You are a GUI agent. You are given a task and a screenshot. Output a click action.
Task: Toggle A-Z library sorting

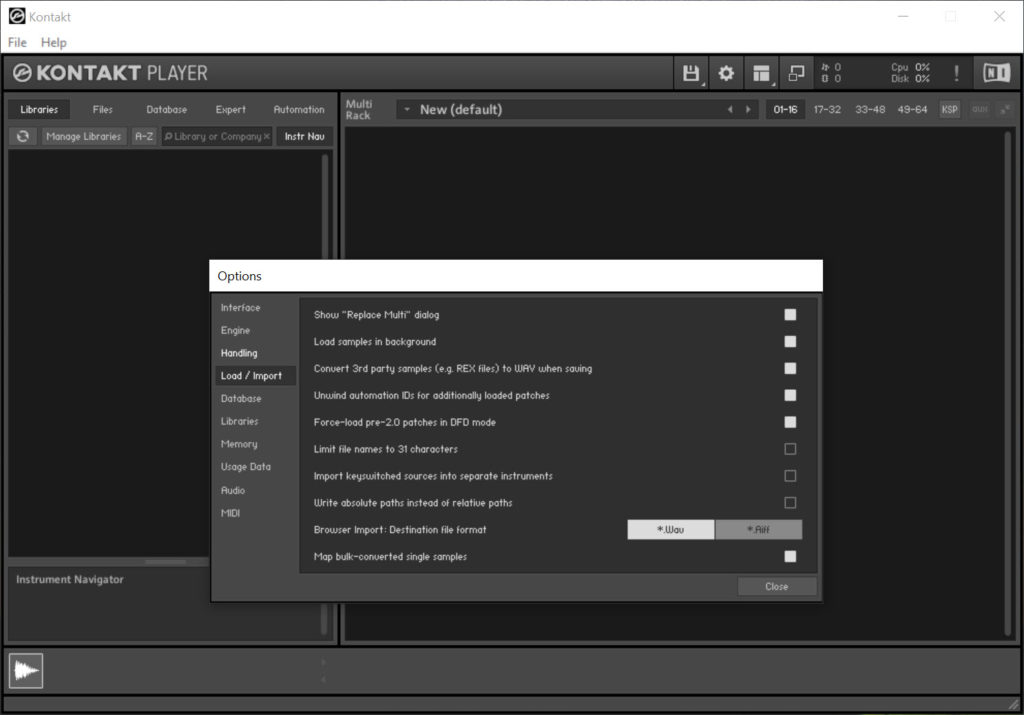(x=144, y=136)
